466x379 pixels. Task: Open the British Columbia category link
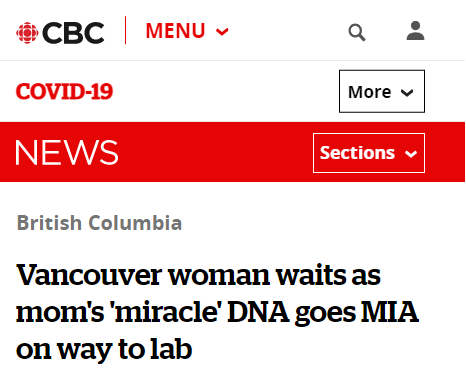point(99,223)
